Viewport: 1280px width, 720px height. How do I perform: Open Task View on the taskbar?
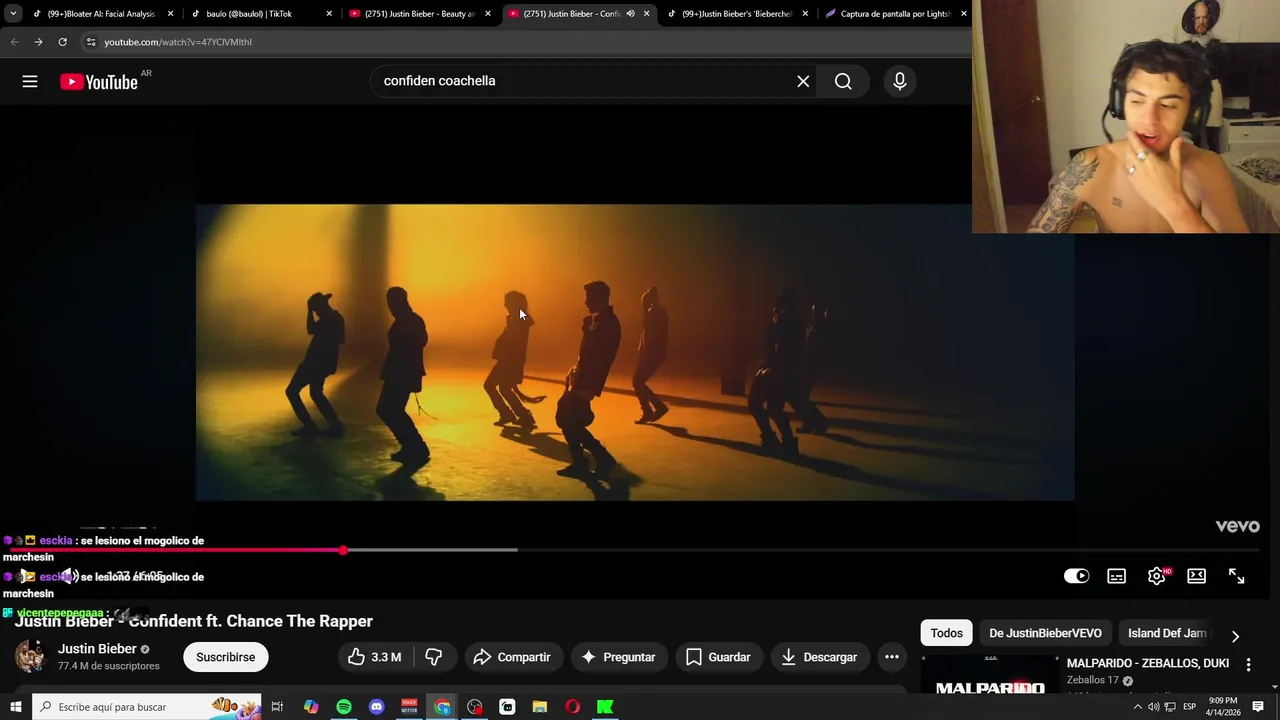point(277,707)
